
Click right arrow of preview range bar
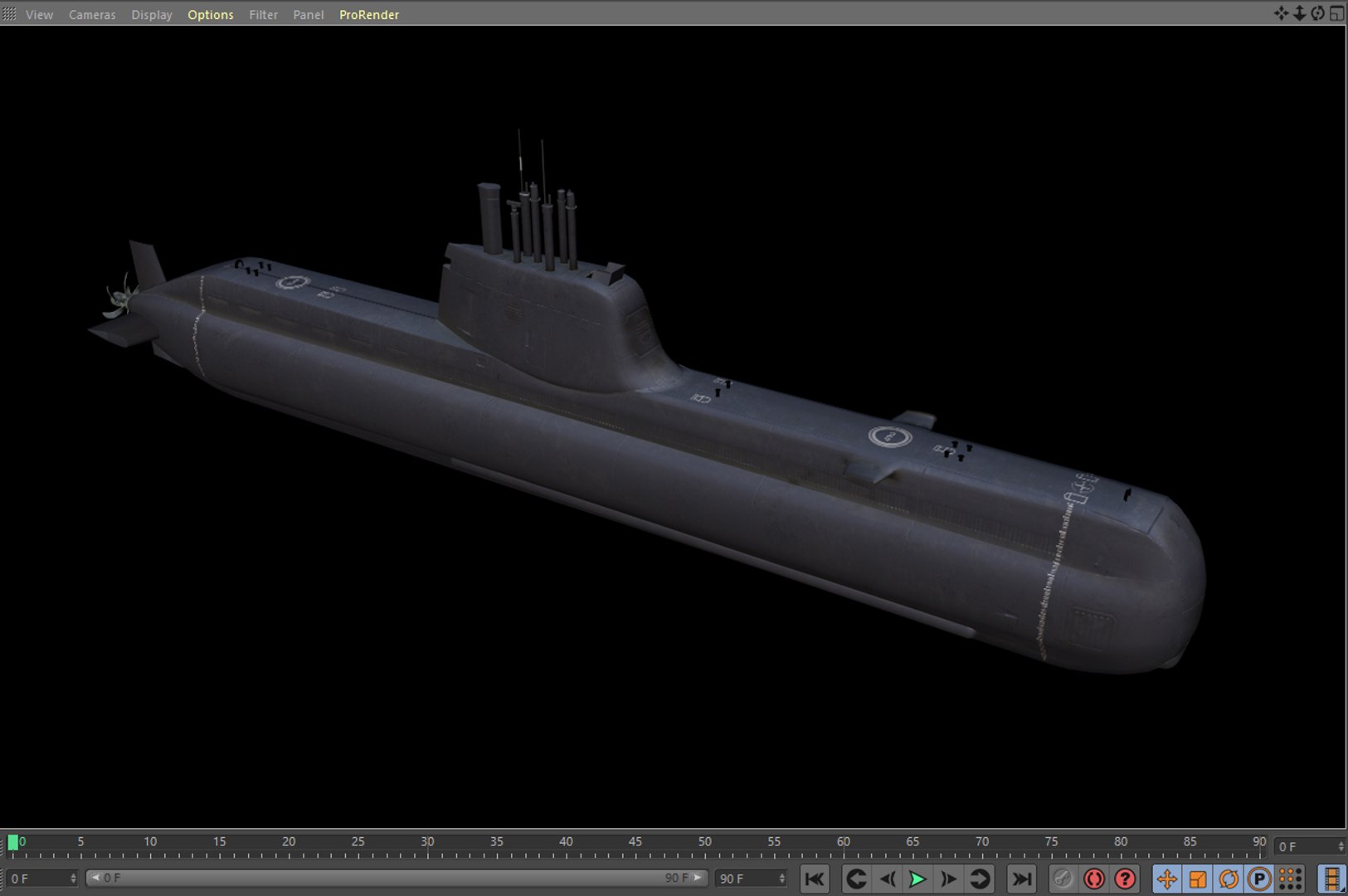coord(698,878)
